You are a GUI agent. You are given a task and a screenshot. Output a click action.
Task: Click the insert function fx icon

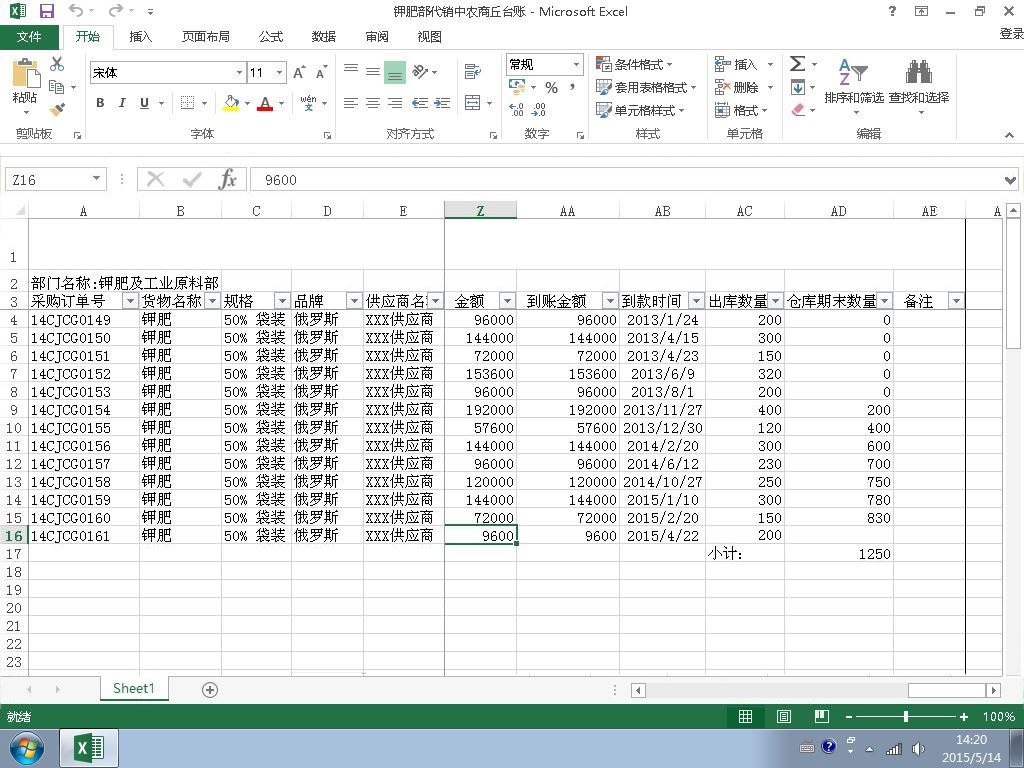click(227, 179)
